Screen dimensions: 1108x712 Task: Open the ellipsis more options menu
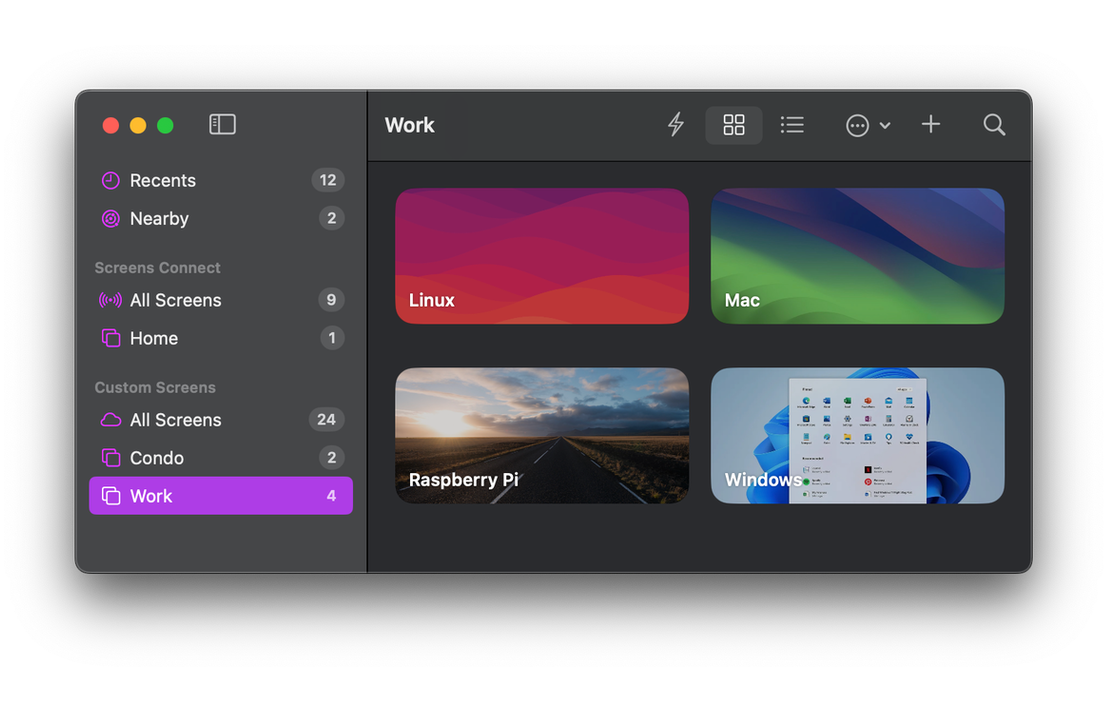pyautogui.click(x=868, y=126)
